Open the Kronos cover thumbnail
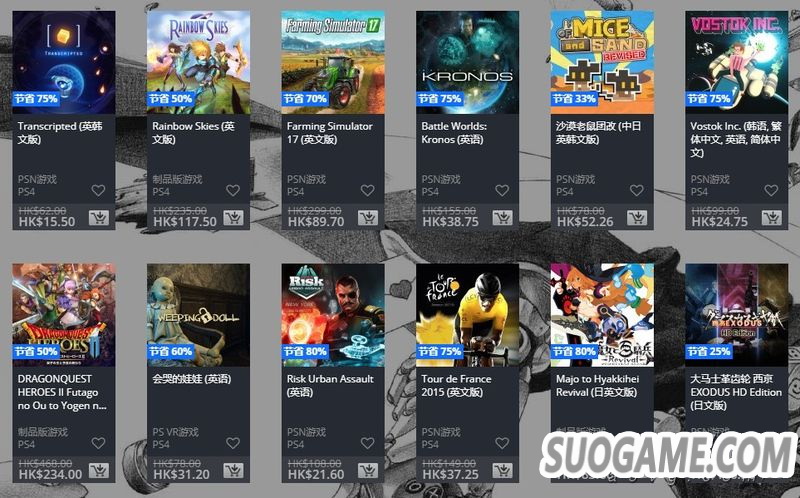 point(467,62)
